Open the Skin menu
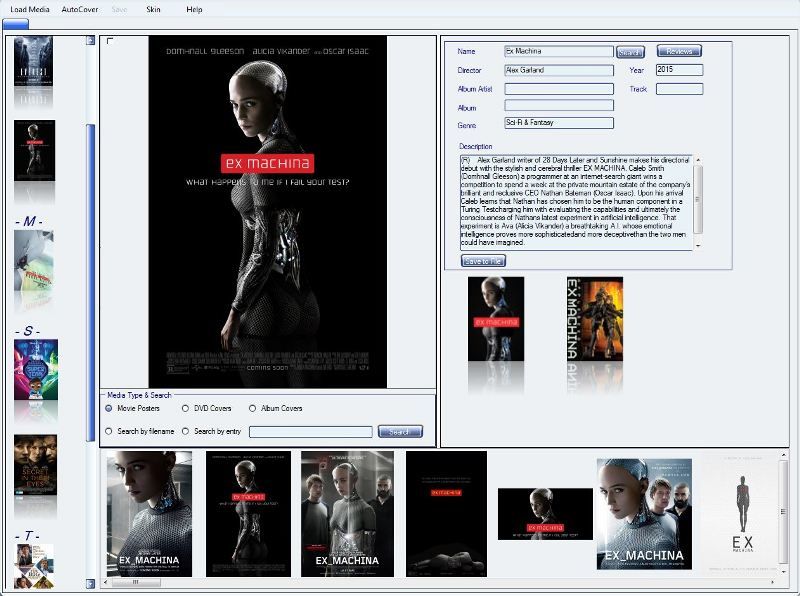This screenshot has width=800, height=596. 153,9
